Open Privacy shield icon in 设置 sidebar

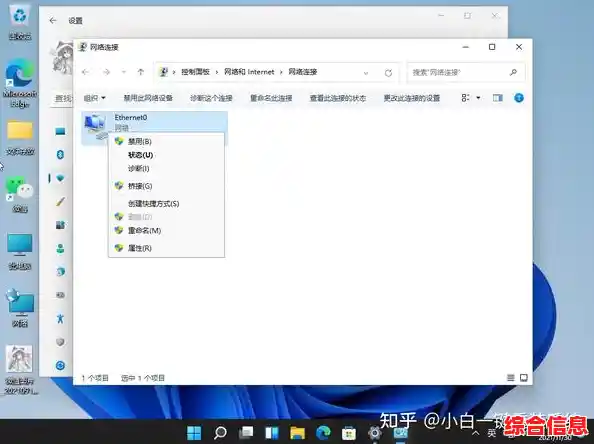click(60, 342)
